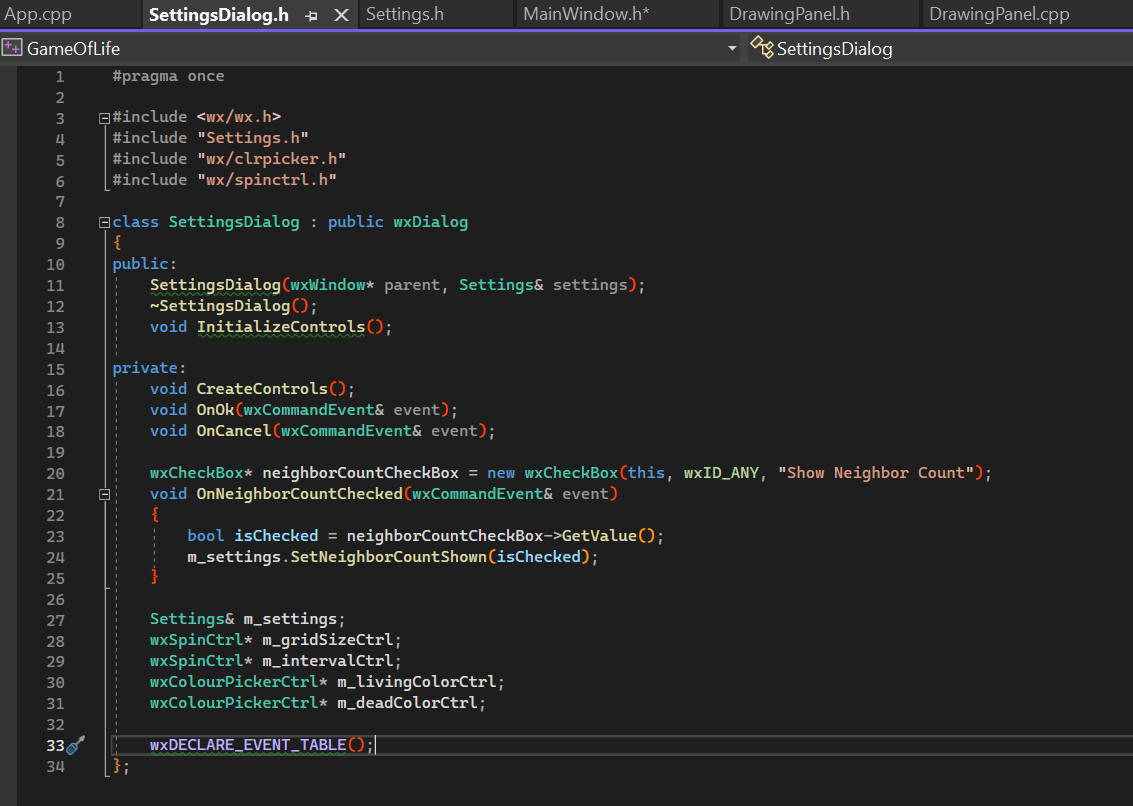Open the MainWindow.h* tab
Screen dimensions: 1133x806
(586, 15)
